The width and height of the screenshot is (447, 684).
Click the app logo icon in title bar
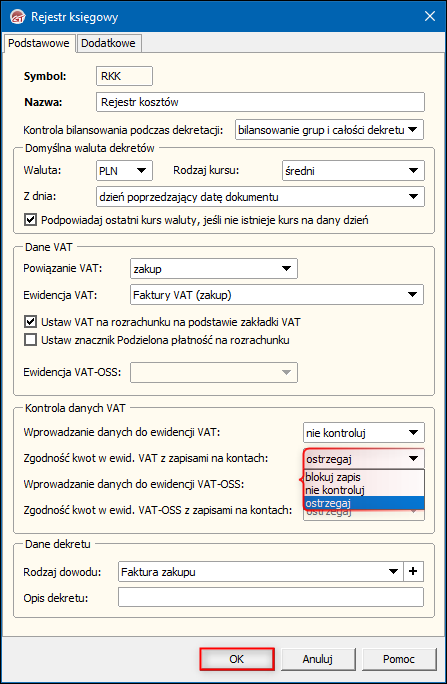pyautogui.click(x=17, y=17)
